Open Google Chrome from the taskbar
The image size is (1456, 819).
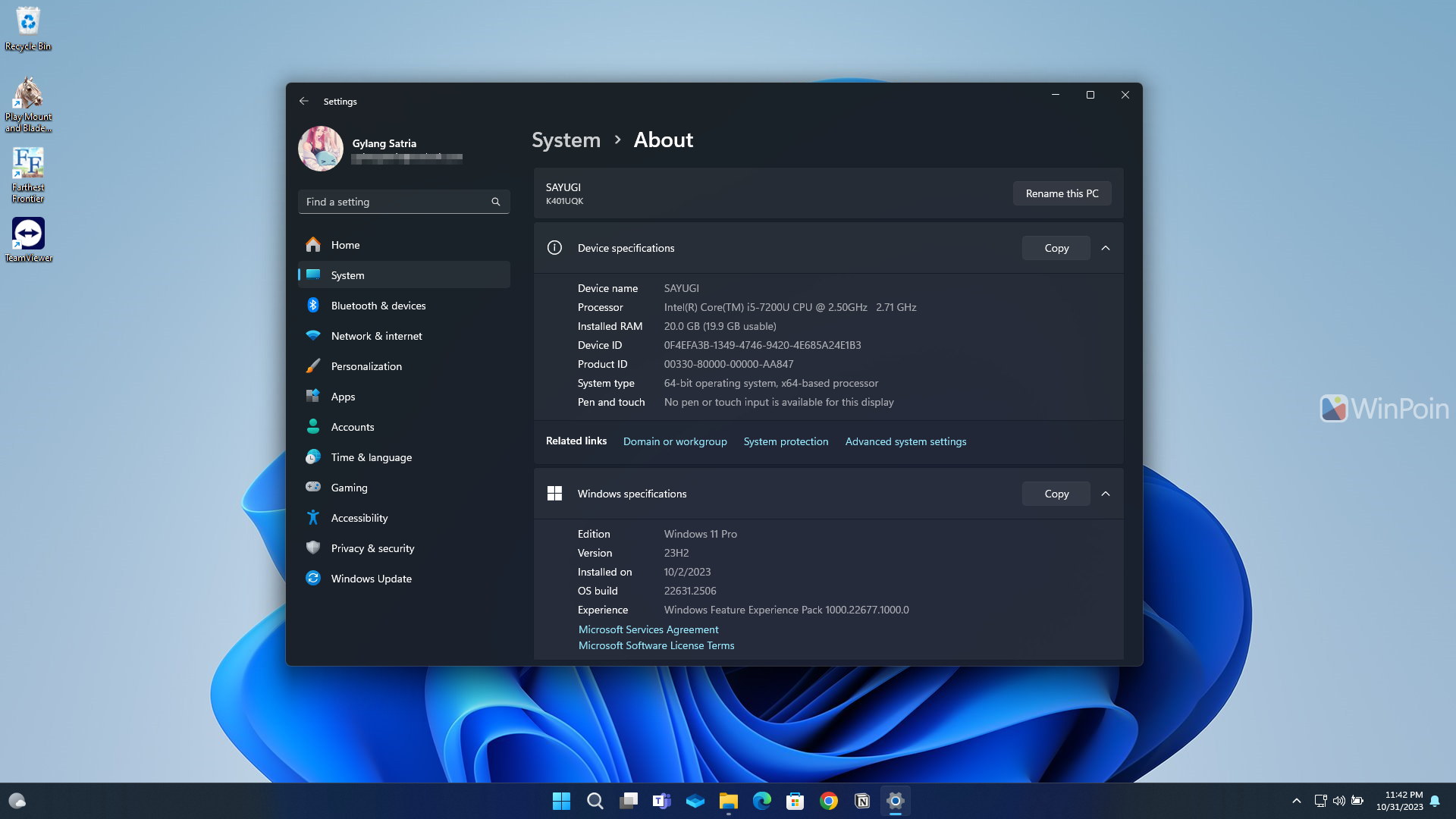point(828,801)
